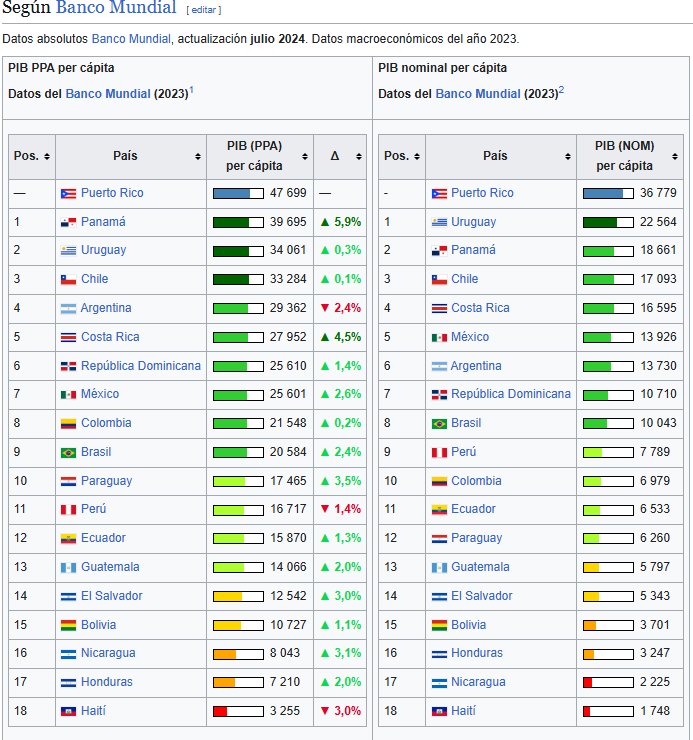
Task: Click the Uruguay flag in PPA table
Action: click(x=68, y=251)
